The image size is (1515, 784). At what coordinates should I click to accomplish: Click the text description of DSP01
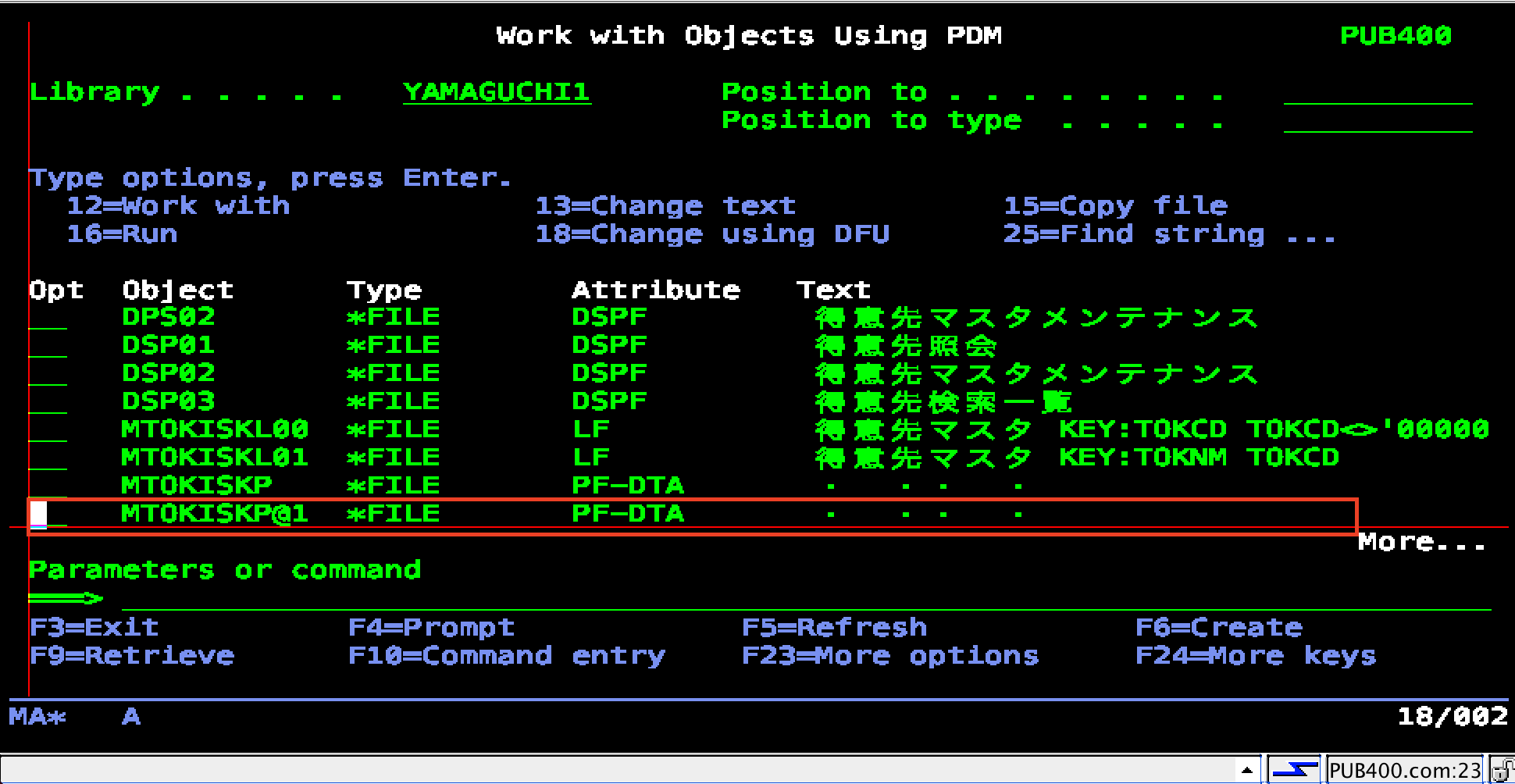[x=906, y=345]
